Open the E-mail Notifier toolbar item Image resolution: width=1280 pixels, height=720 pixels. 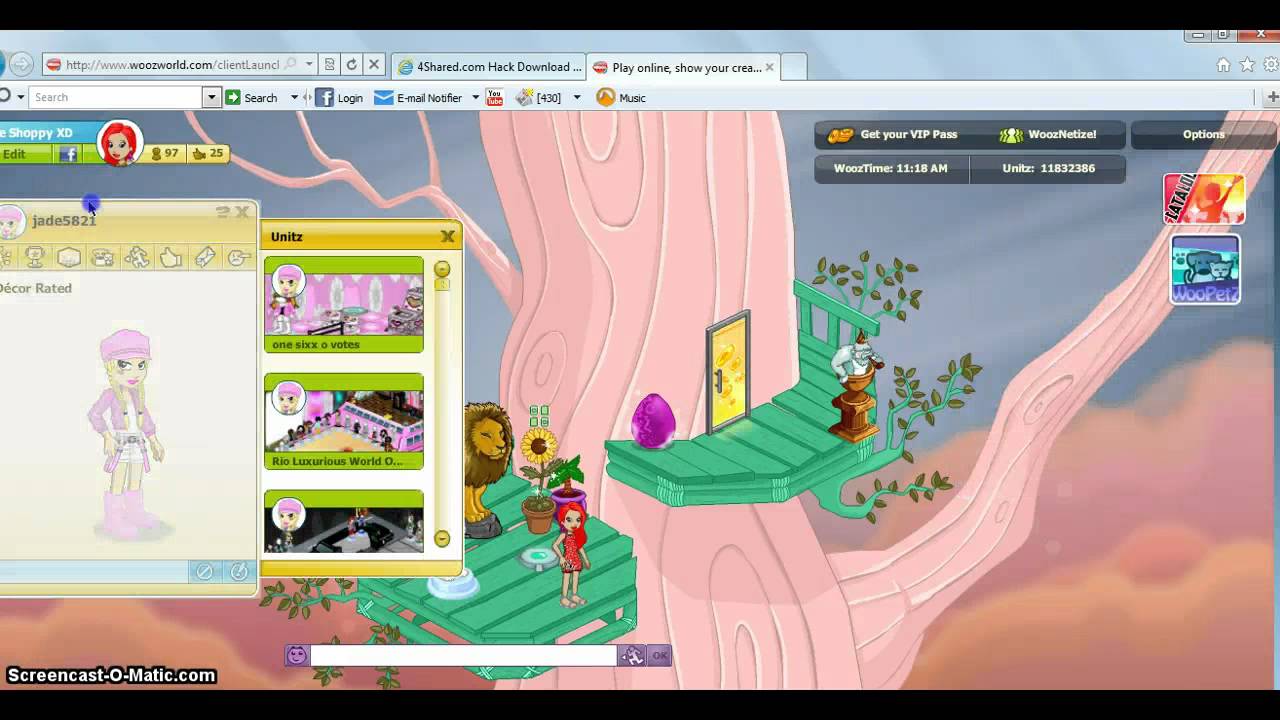[x=418, y=97]
